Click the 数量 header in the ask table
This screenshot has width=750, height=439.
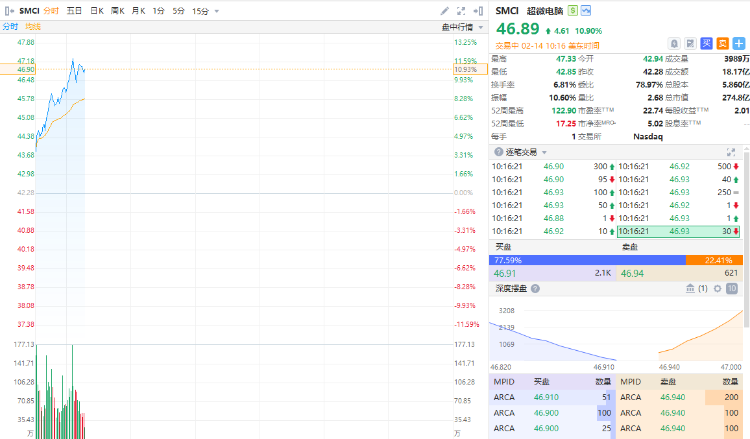pyautogui.click(x=730, y=382)
